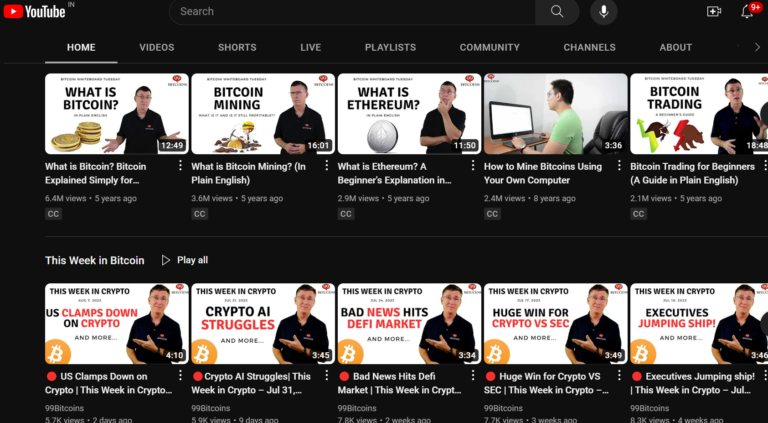The image size is (768, 423).
Task: Open Huge Win for Crypto vs SEC thumbnail
Action: [x=555, y=324]
